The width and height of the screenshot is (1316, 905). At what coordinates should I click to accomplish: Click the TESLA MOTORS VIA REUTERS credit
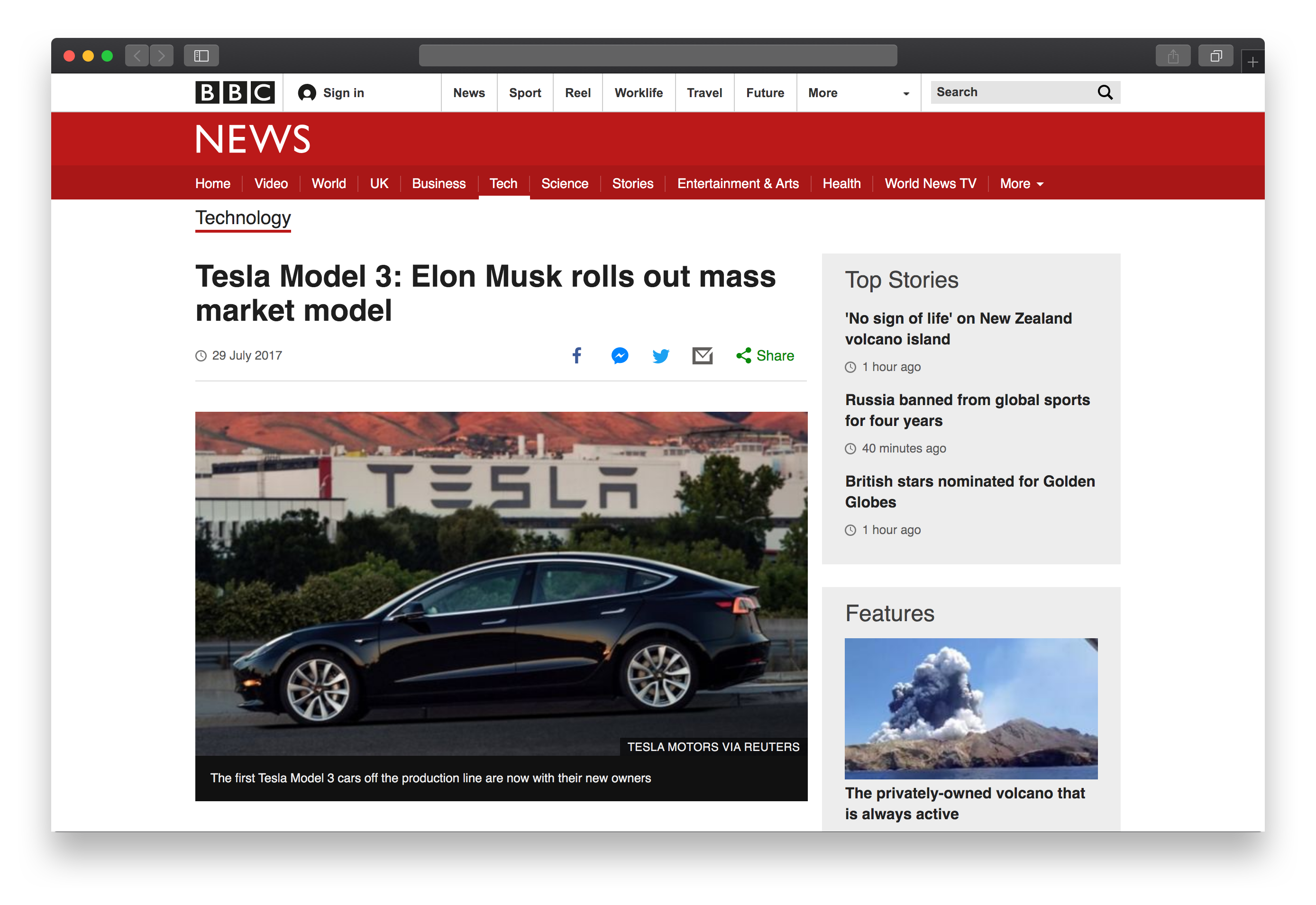pos(713,747)
